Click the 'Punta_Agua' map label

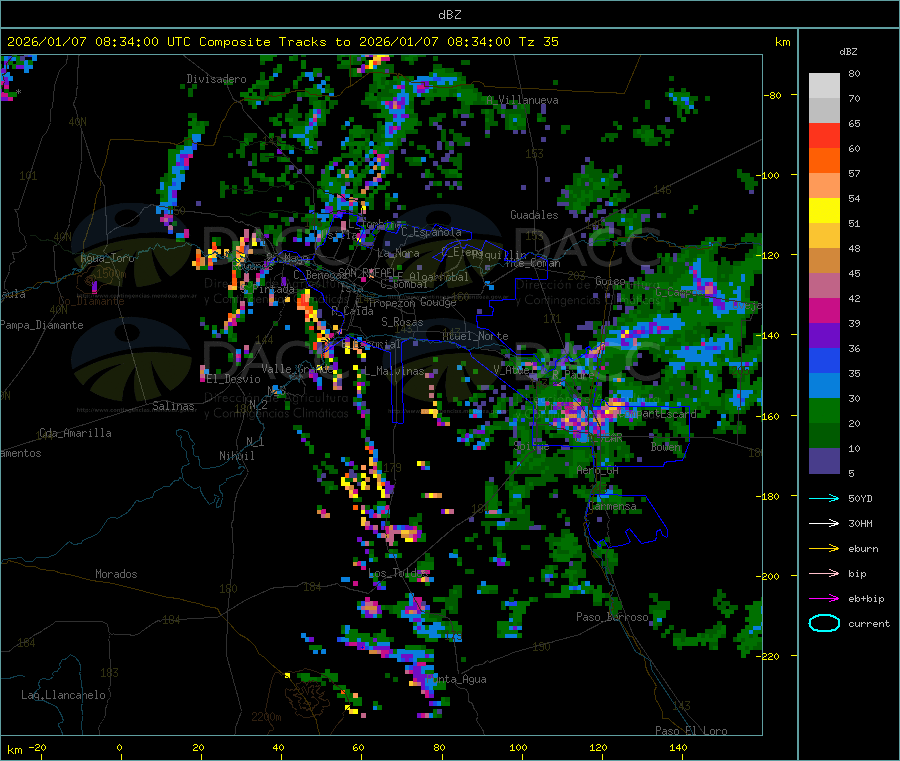(x=456, y=679)
